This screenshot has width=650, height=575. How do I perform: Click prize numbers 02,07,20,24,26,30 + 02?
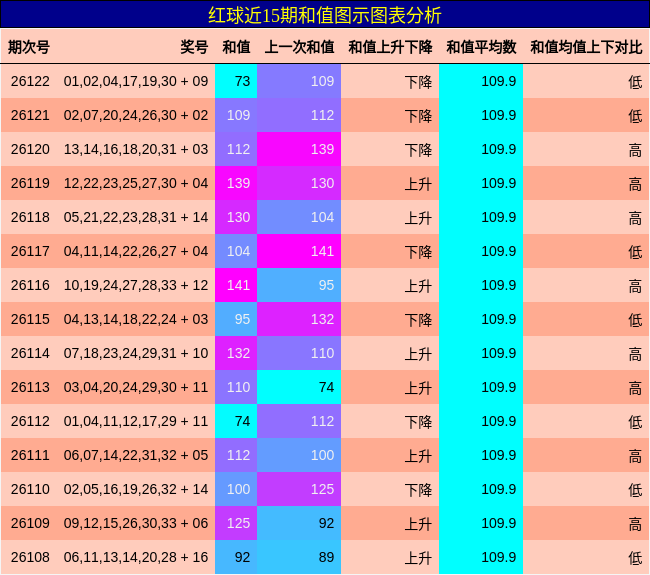136,115
